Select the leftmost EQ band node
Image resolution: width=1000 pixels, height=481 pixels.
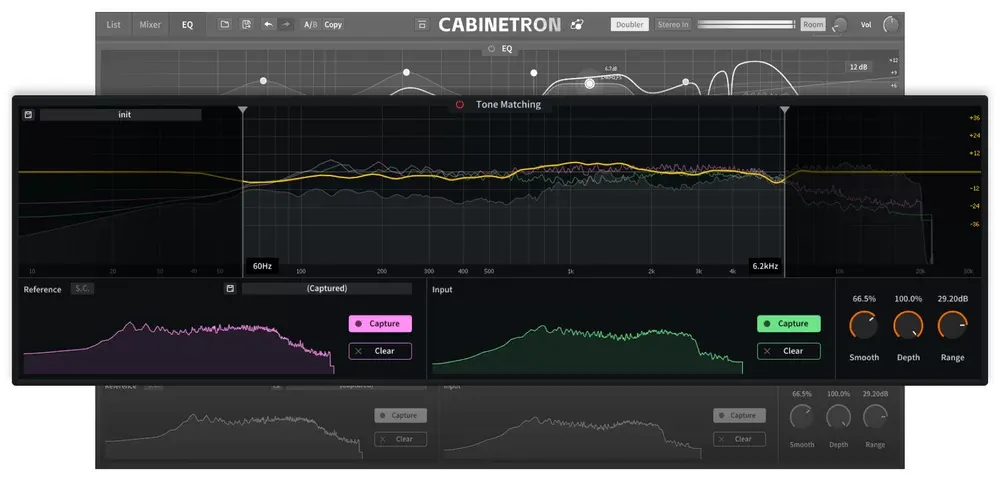click(263, 81)
